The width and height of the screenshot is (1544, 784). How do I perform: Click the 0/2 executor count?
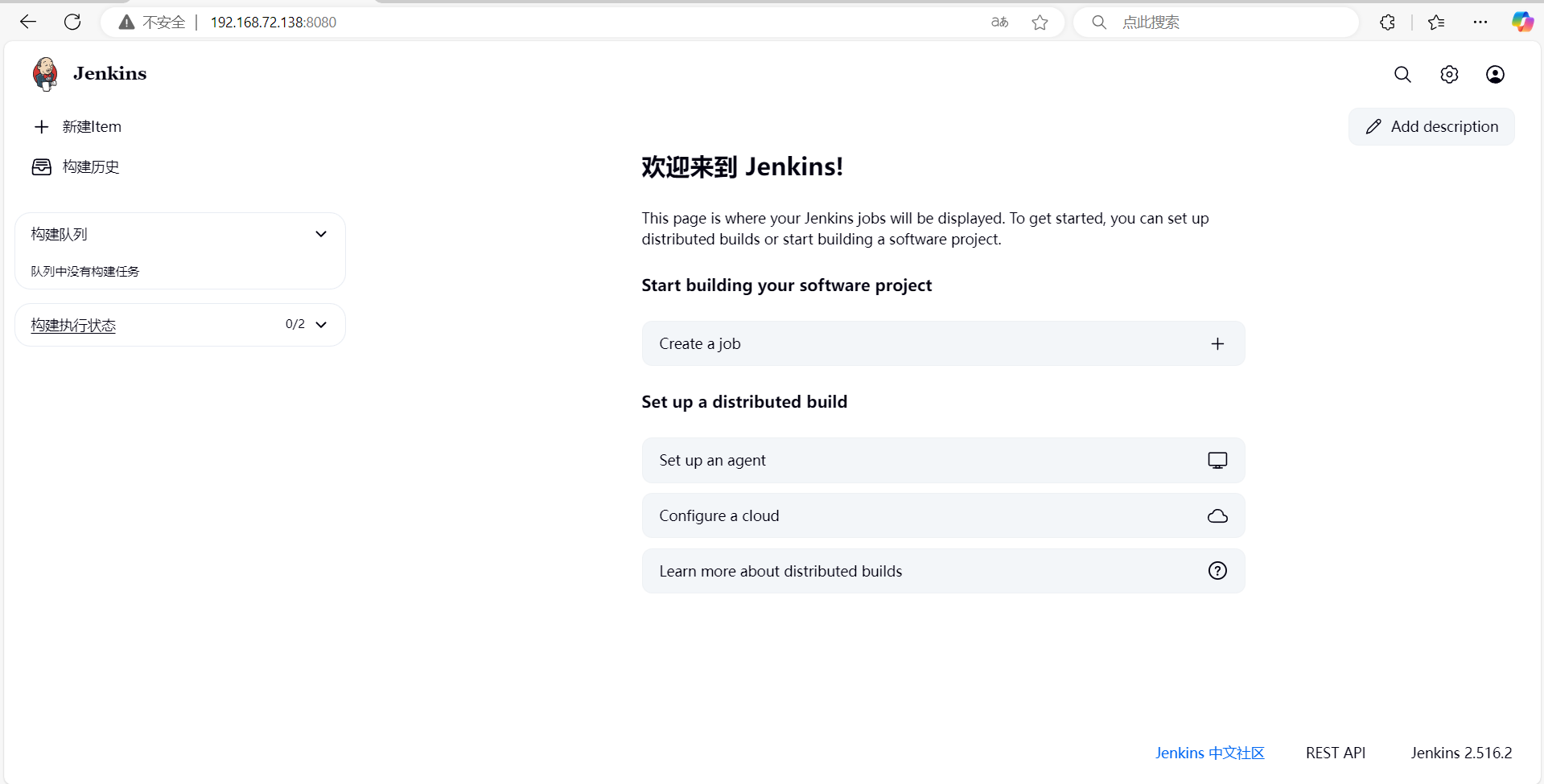click(x=294, y=324)
